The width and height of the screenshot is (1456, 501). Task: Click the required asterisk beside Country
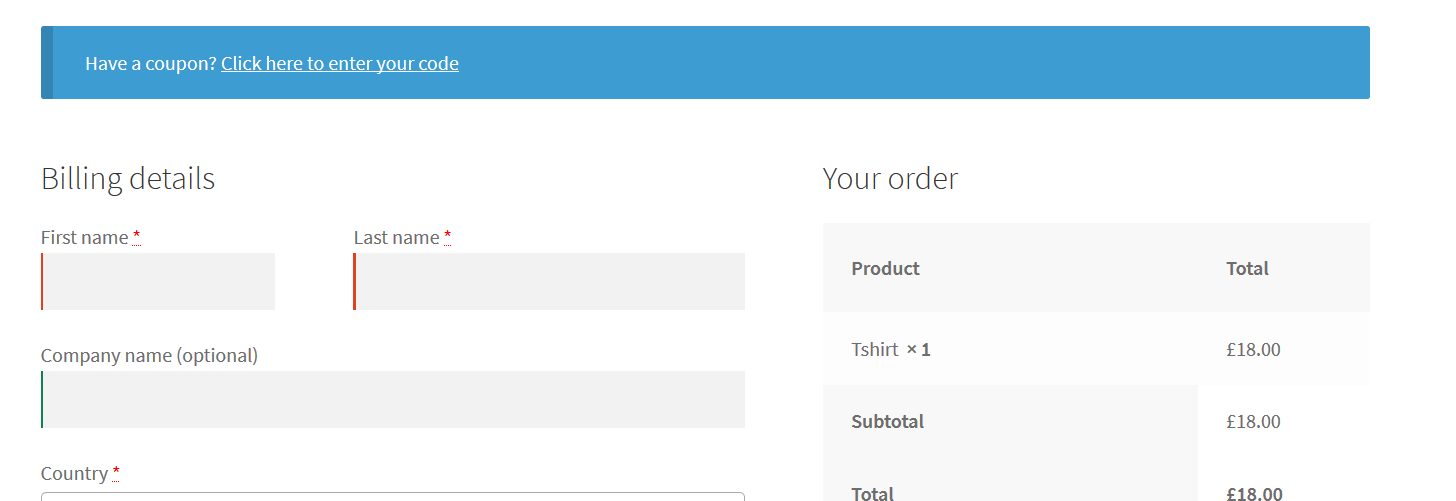[x=116, y=472]
